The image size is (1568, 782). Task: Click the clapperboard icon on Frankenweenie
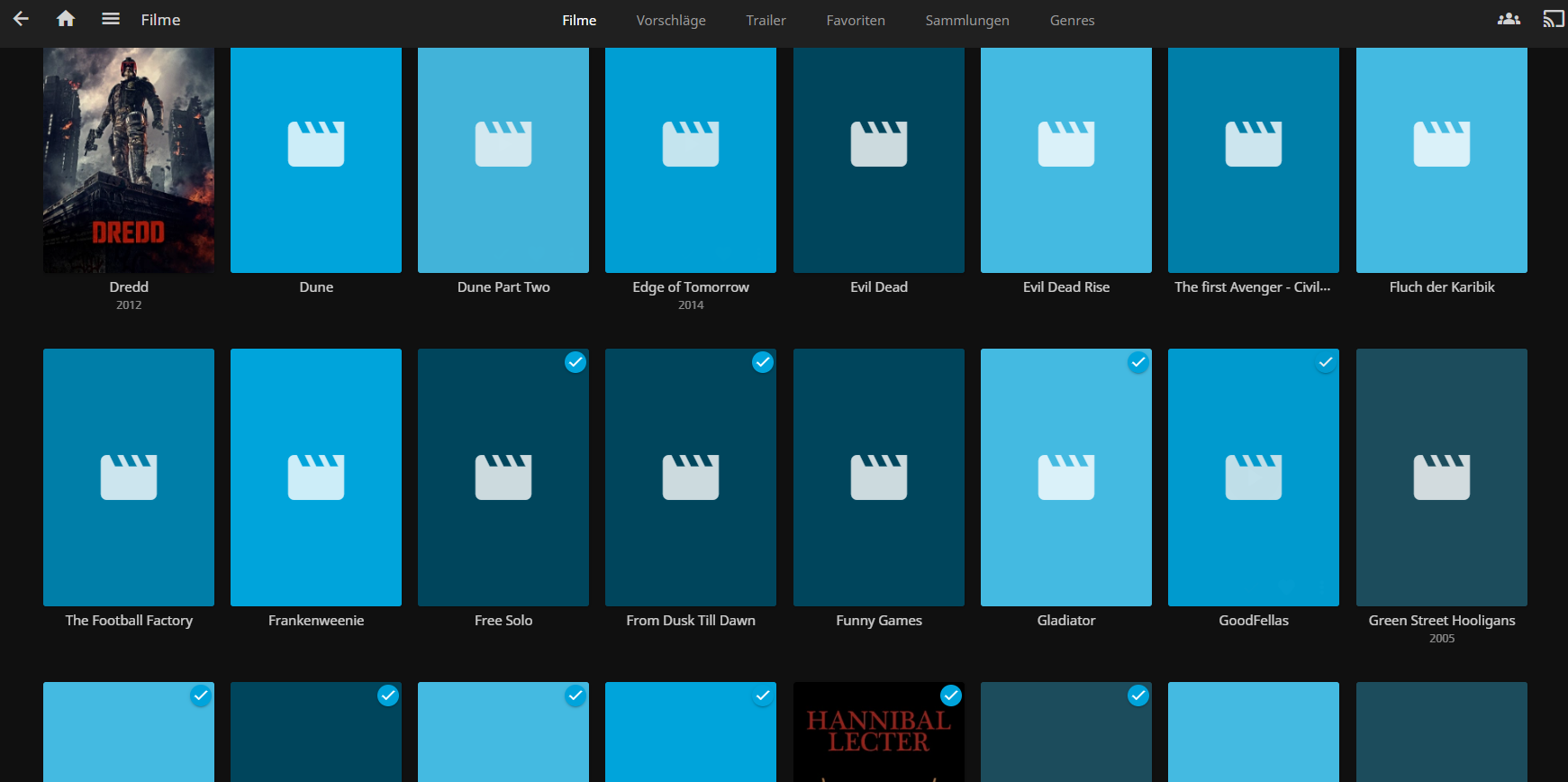[316, 477]
